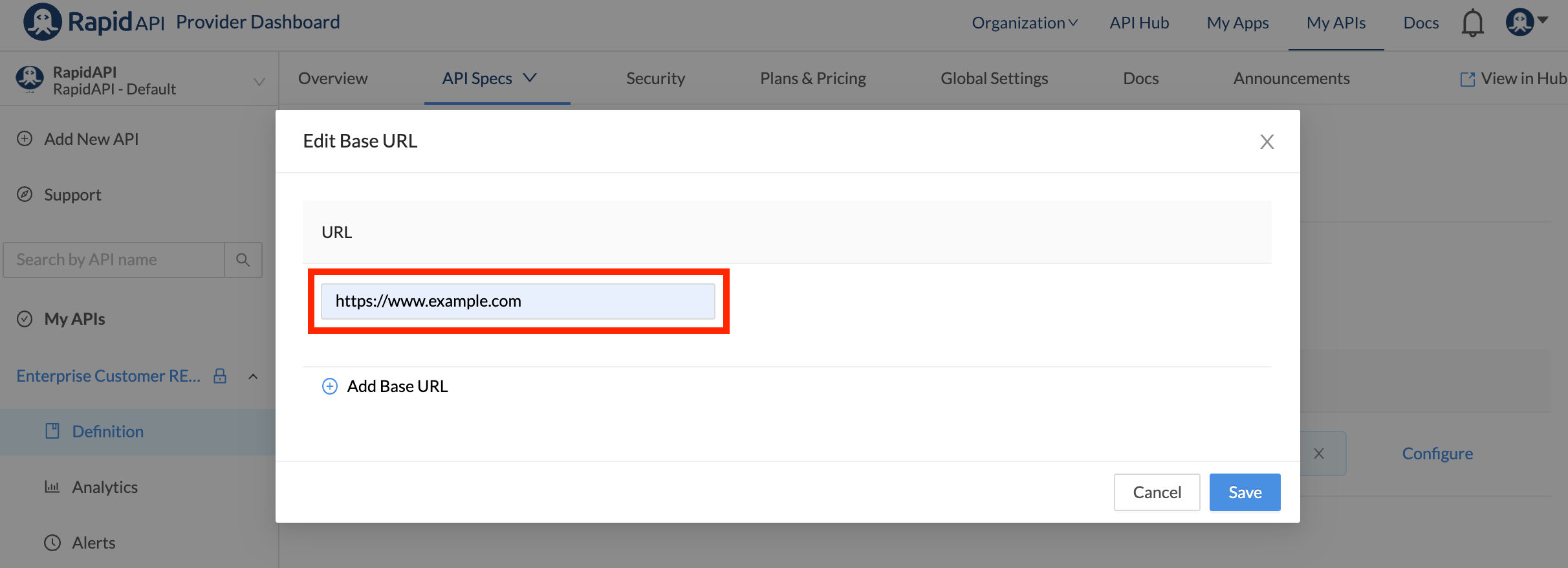Switch to the Overview tab
This screenshot has height=568, width=1568.
pos(332,78)
